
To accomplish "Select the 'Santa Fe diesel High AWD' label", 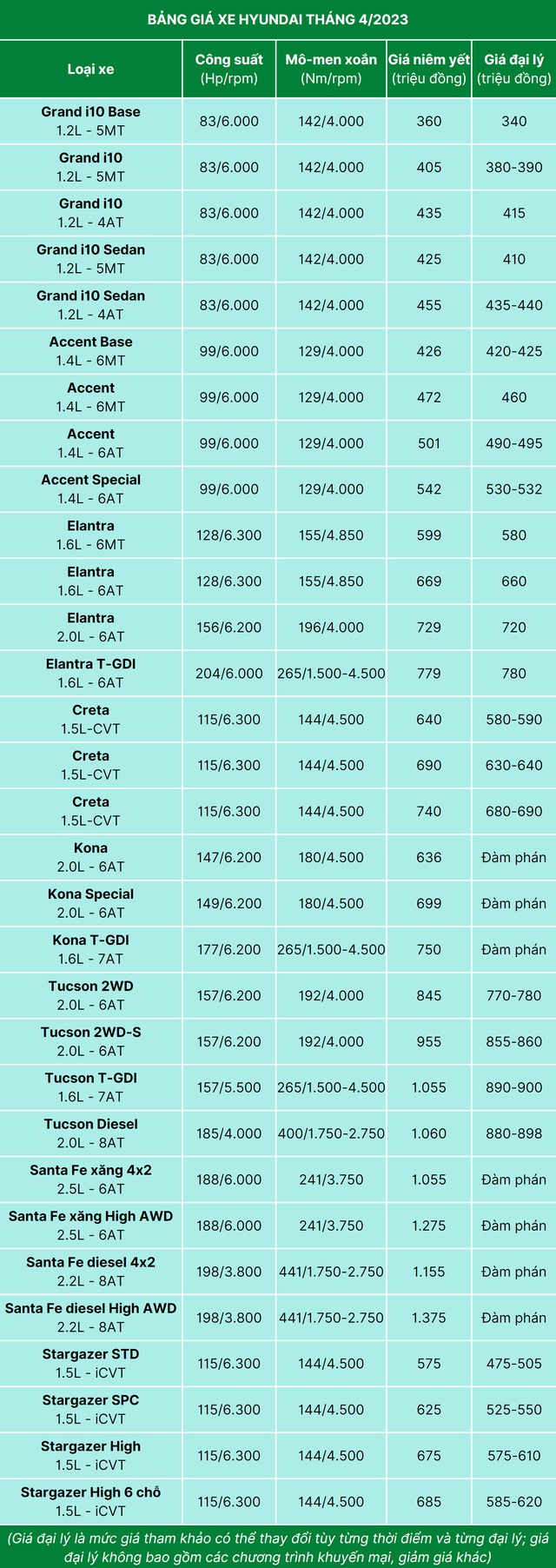I will [x=90, y=1308].
